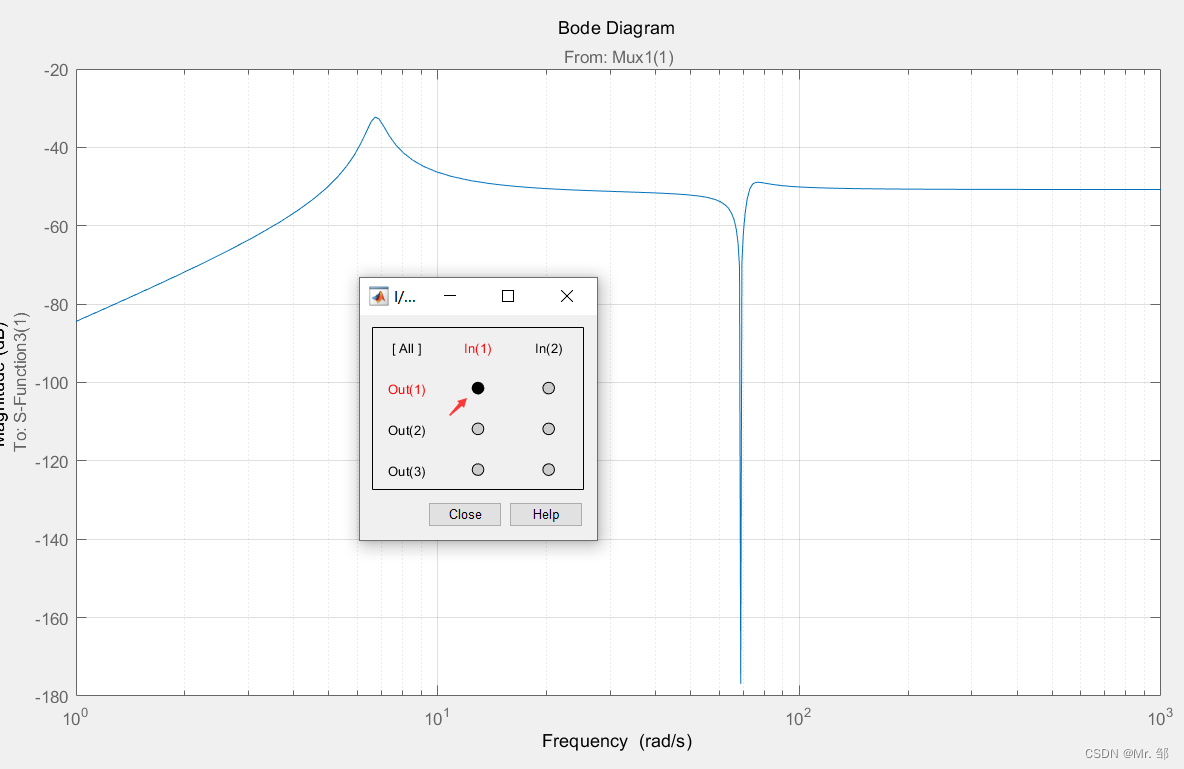Click the notch minimum of the curve

click(740, 682)
